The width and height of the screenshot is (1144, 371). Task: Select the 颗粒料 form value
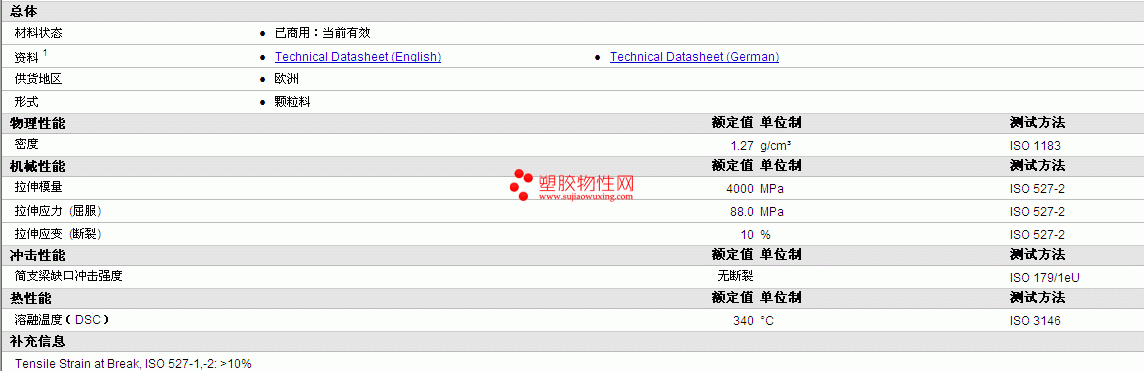point(293,102)
